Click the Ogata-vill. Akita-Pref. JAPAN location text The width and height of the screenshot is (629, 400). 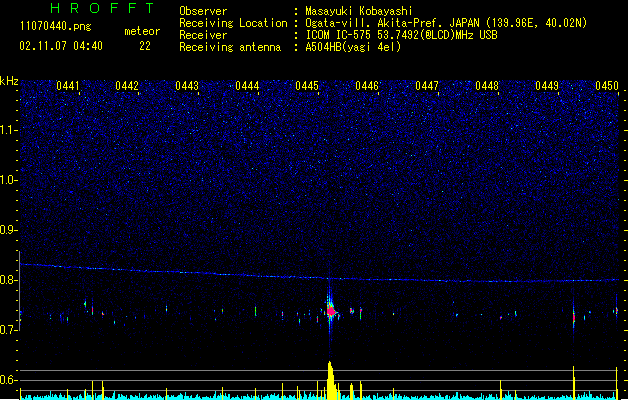pos(446,23)
